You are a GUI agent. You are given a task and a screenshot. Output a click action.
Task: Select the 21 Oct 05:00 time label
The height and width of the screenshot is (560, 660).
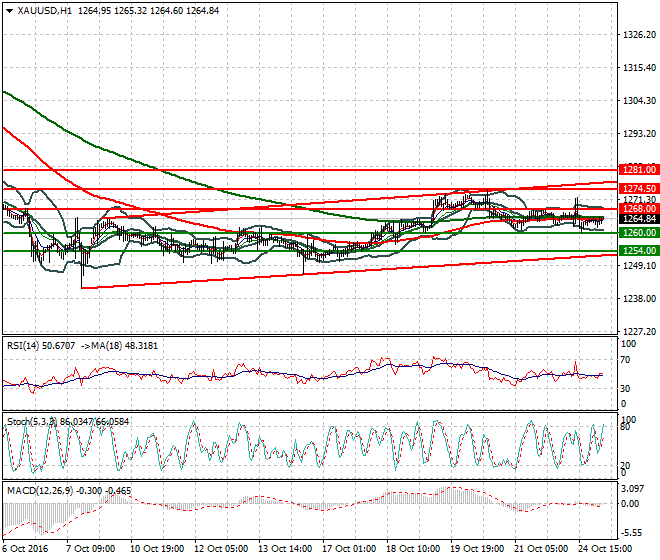tap(541, 549)
